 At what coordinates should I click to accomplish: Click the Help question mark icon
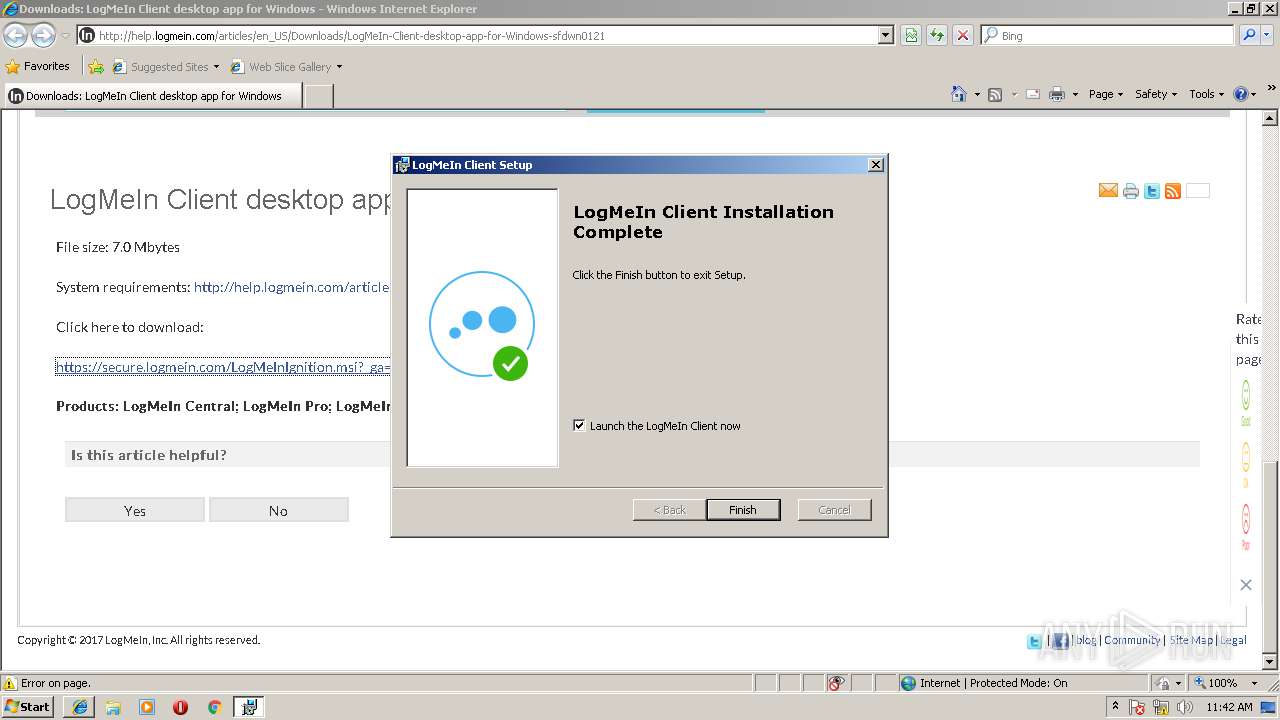point(1241,94)
